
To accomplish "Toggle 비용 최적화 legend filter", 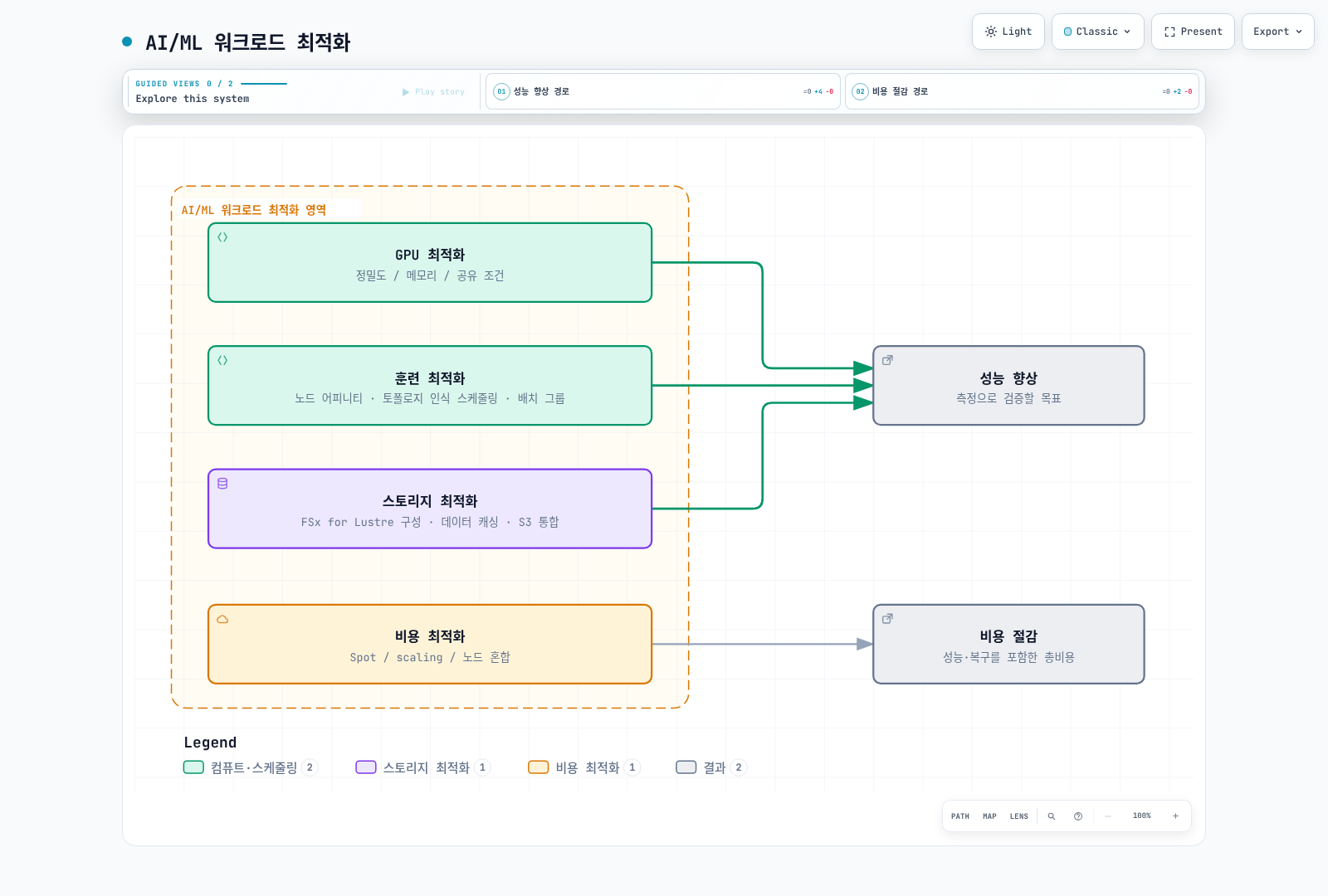I will click(584, 767).
